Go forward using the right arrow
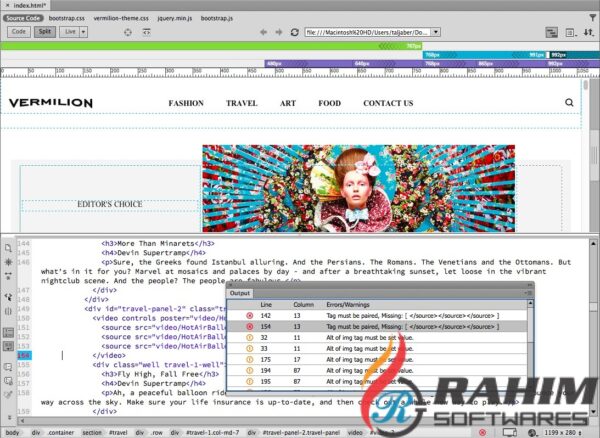600x438 pixels. point(279,32)
